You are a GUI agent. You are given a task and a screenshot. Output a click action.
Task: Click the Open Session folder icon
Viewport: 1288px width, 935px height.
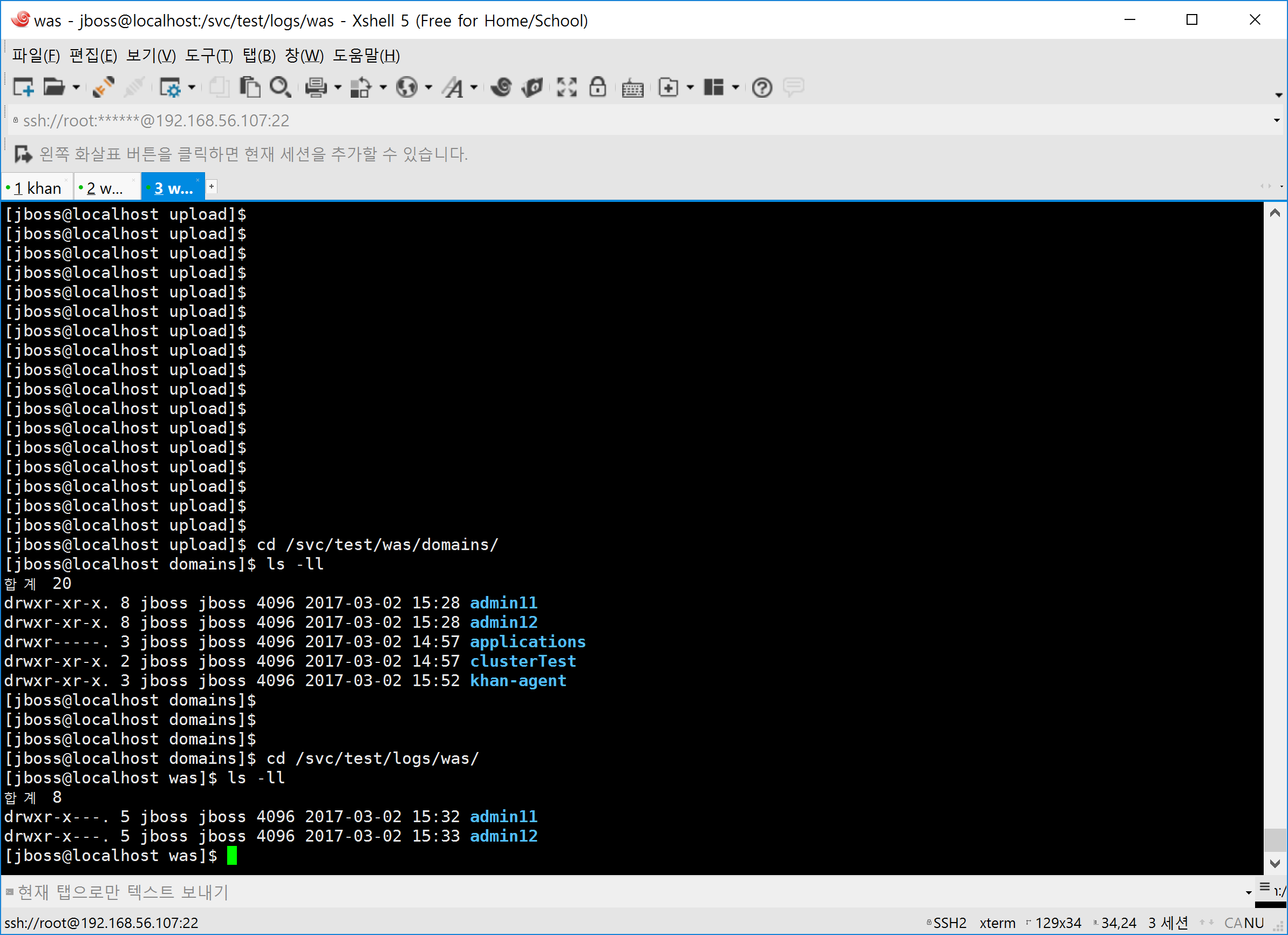(54, 87)
